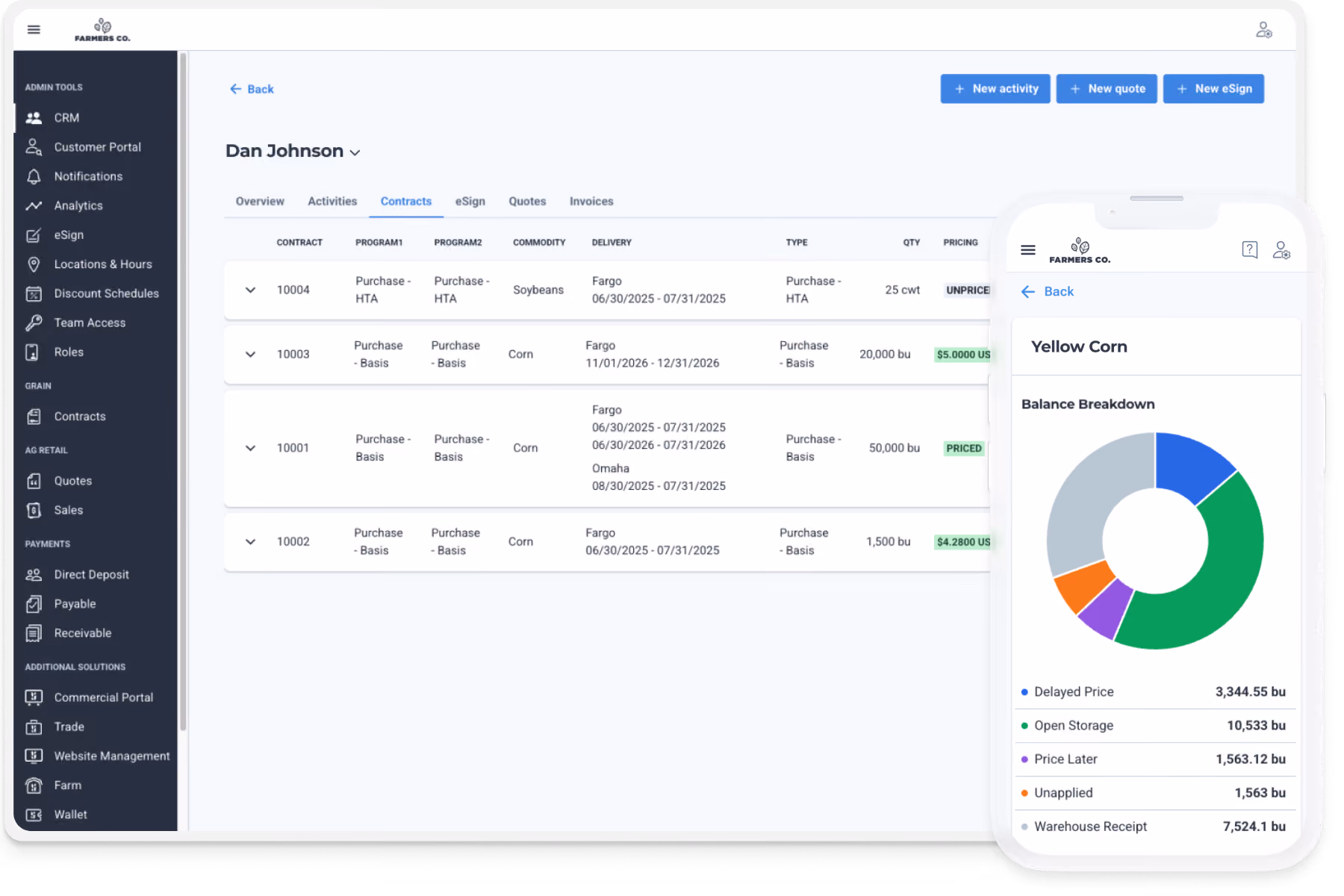This screenshot has width=1344, height=896.
Task: Click the Farm barn icon in sidebar
Action: pos(34,785)
